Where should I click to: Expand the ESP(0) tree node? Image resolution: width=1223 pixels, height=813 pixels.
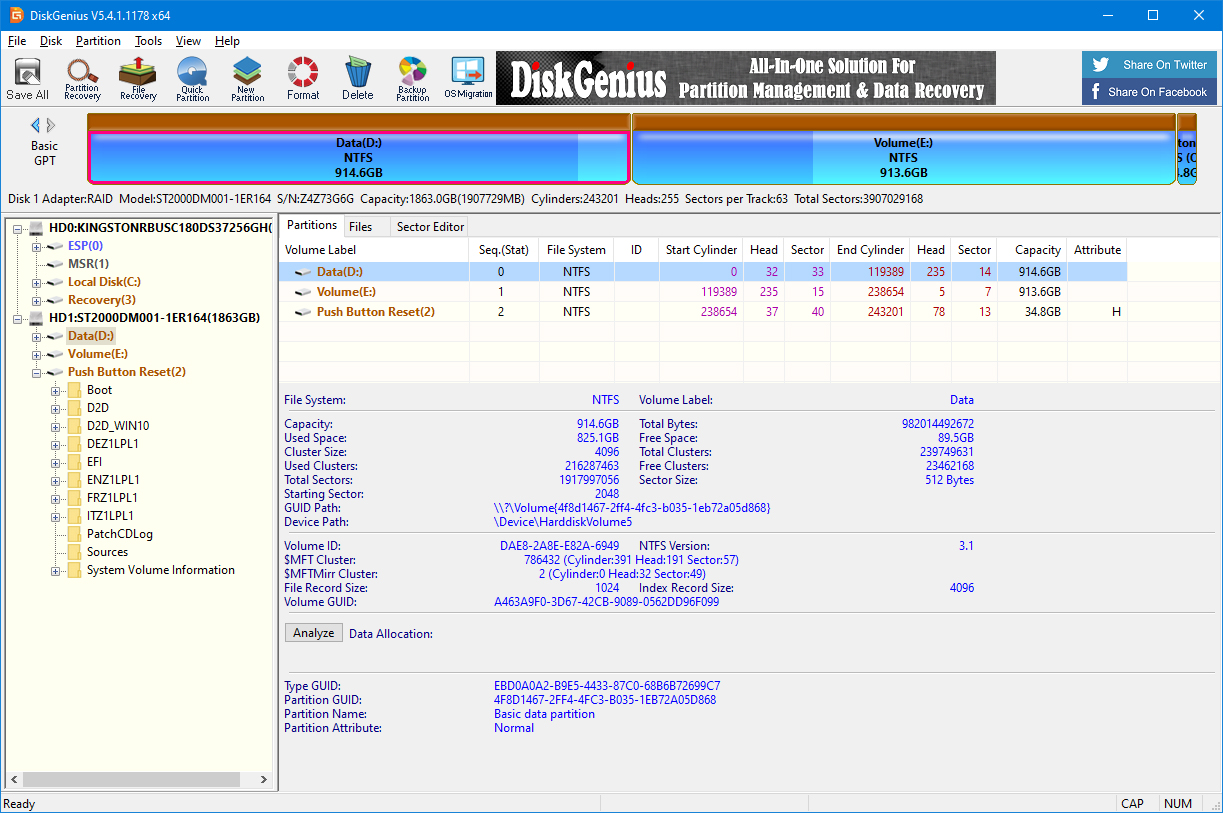coord(37,246)
